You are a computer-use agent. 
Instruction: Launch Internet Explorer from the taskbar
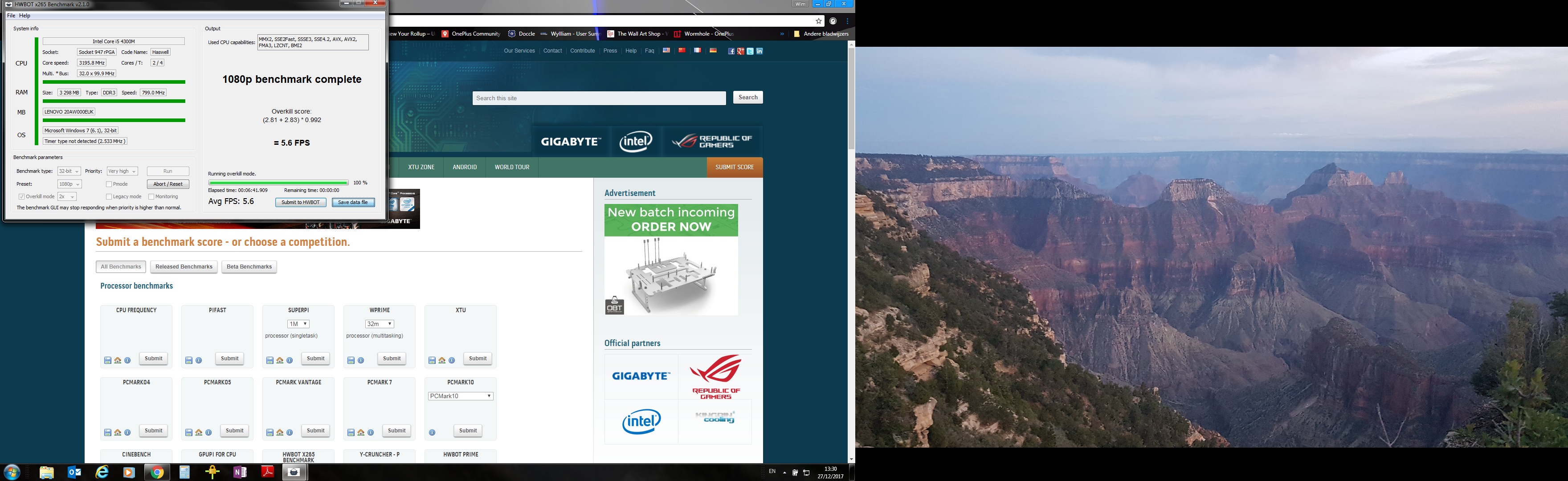point(102,472)
